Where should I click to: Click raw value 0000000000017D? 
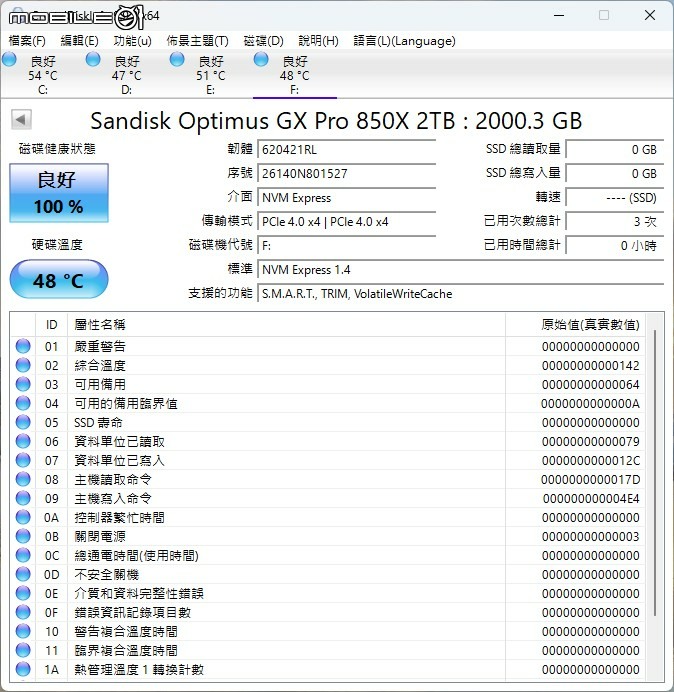(591, 479)
